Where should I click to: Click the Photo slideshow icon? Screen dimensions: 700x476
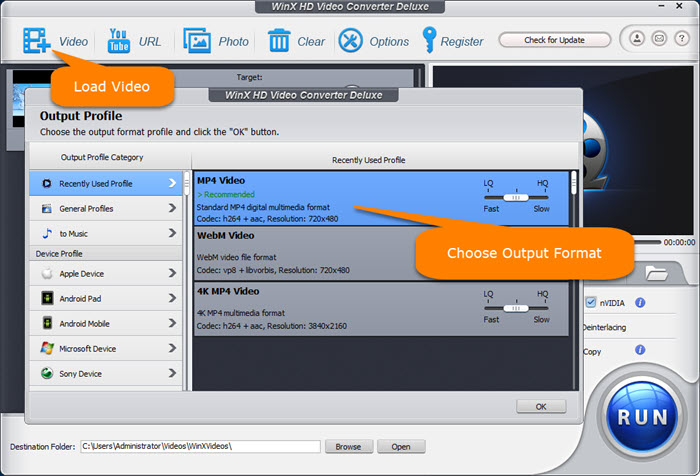tap(197, 41)
